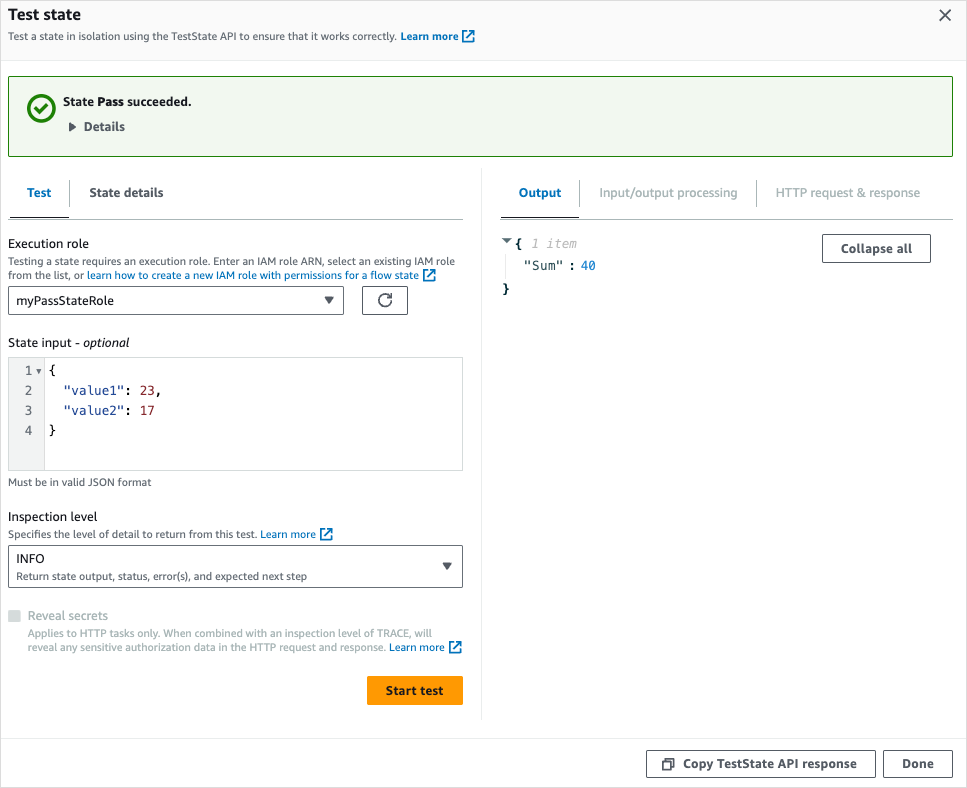This screenshot has width=967, height=788.
Task: Click the Start test button
Action: (414, 690)
